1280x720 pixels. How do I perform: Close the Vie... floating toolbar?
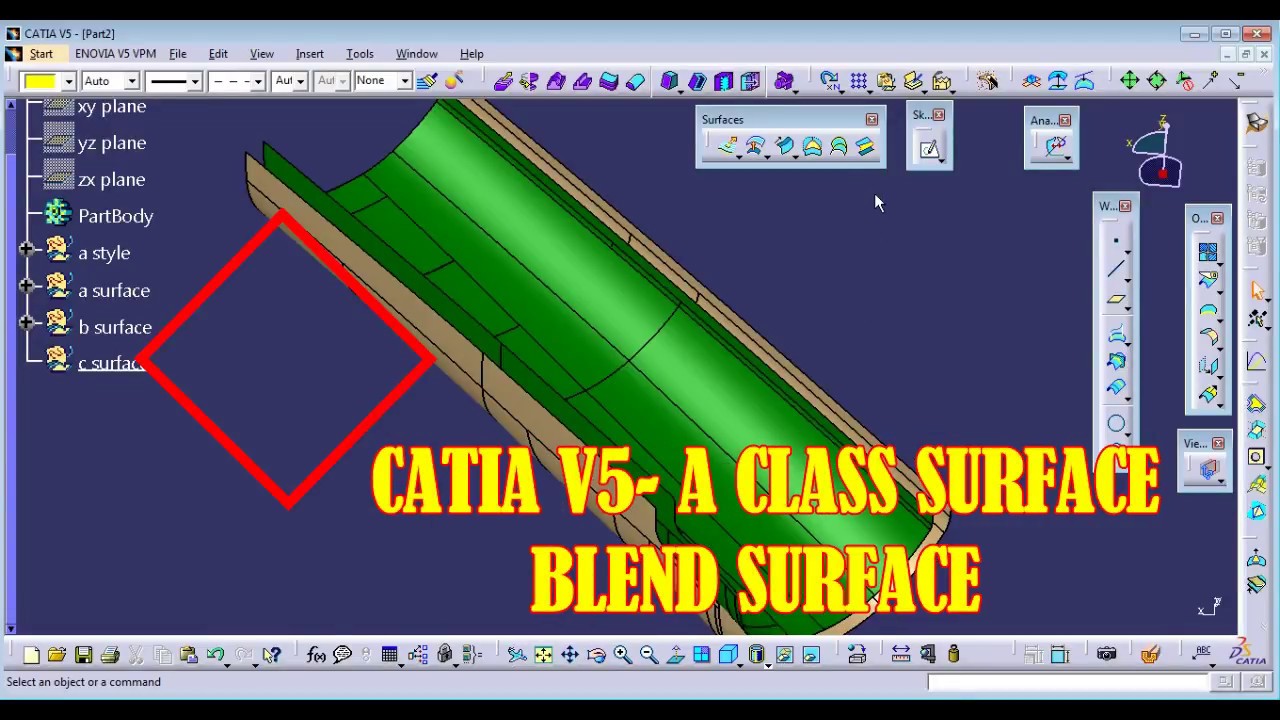[x=1218, y=443]
